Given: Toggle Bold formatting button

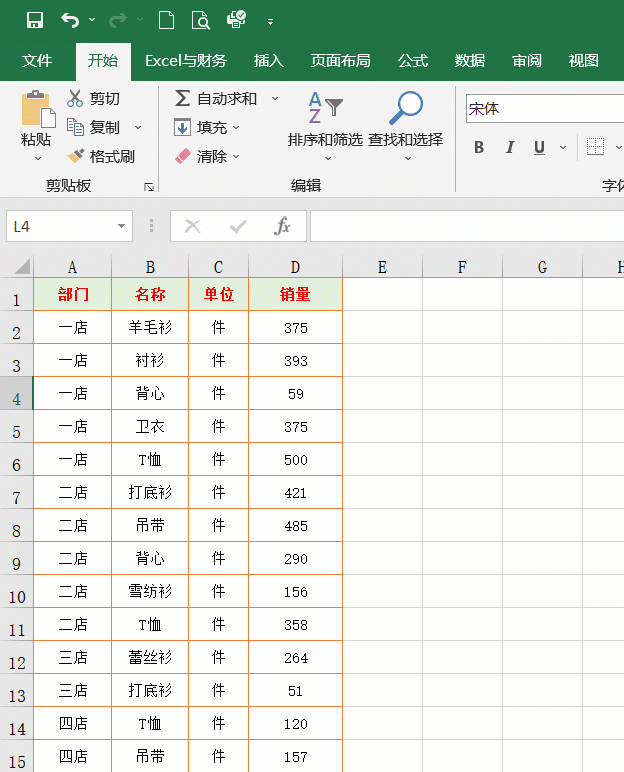Looking at the screenshot, I should tap(479, 148).
